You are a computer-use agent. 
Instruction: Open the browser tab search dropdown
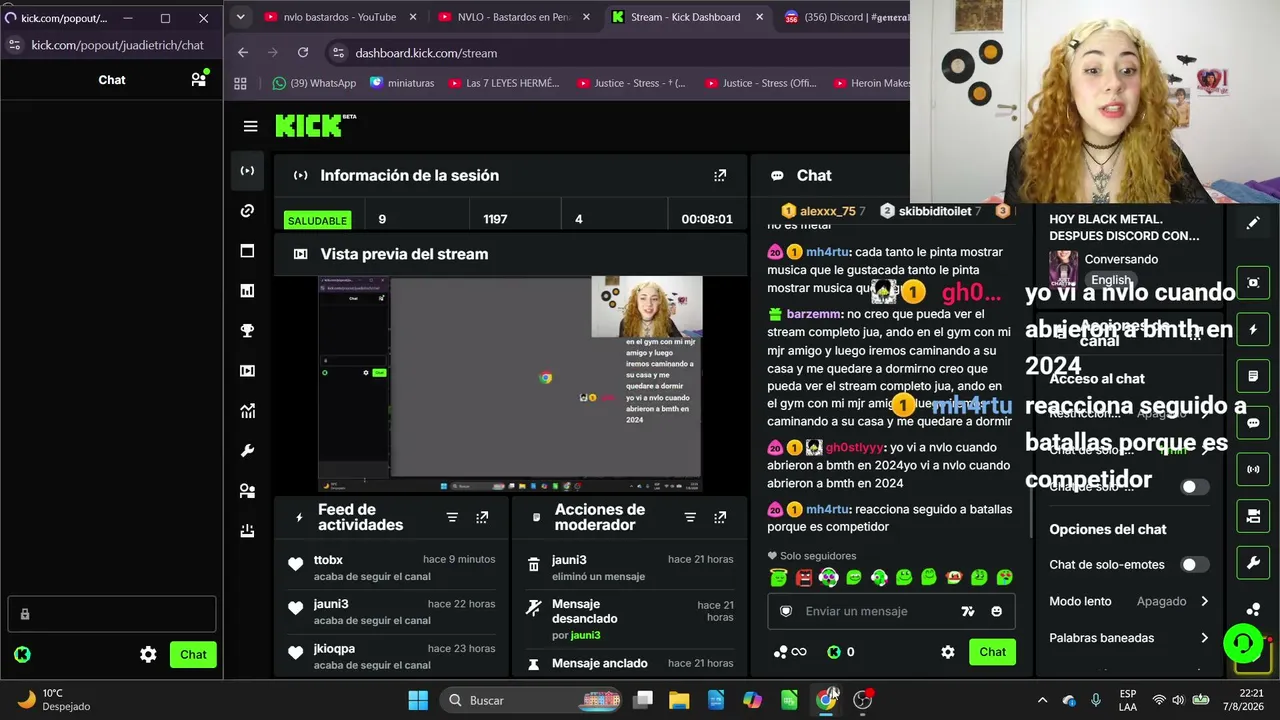[x=240, y=17]
